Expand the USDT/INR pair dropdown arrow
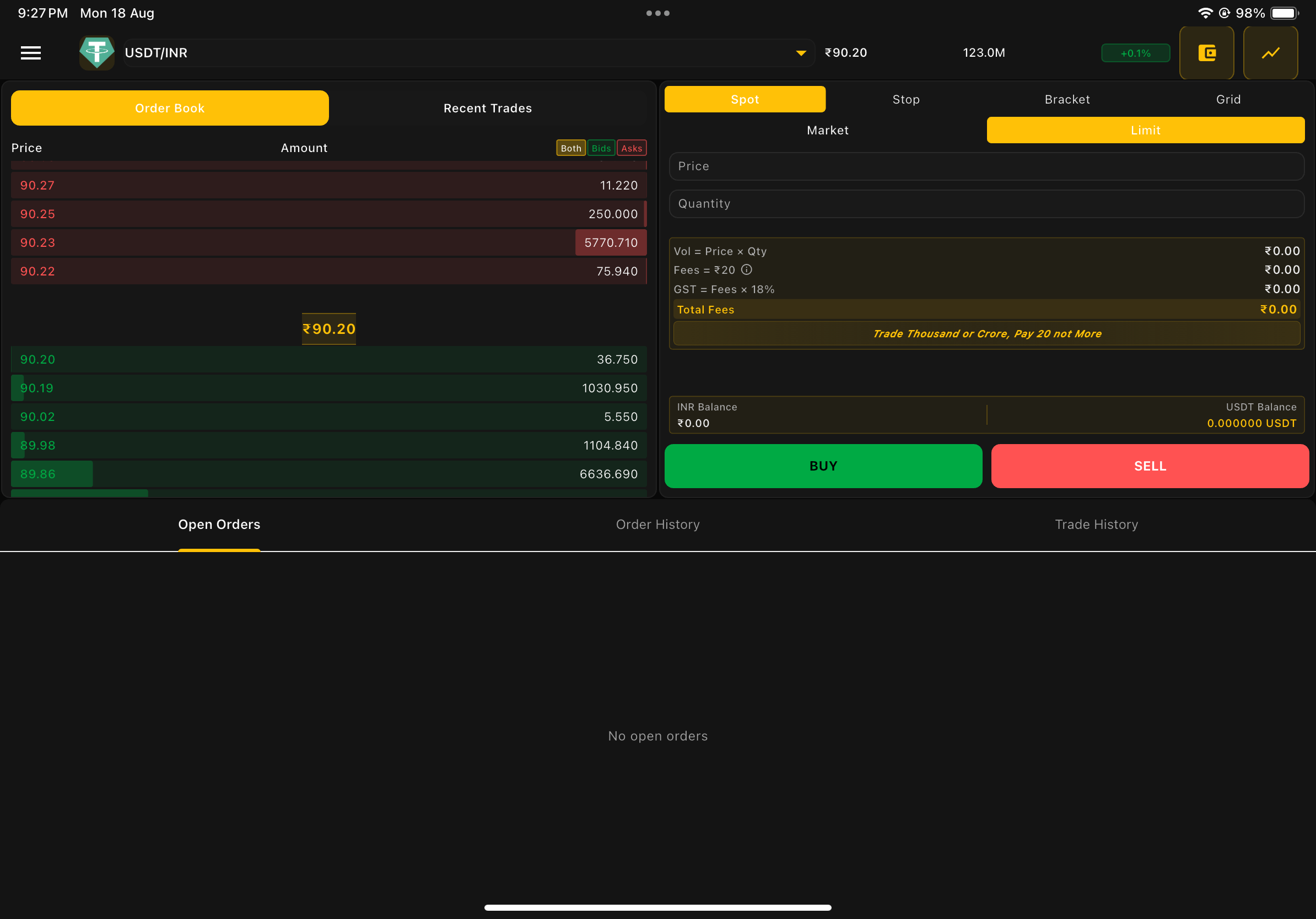The height and width of the screenshot is (919, 1316). (x=801, y=53)
